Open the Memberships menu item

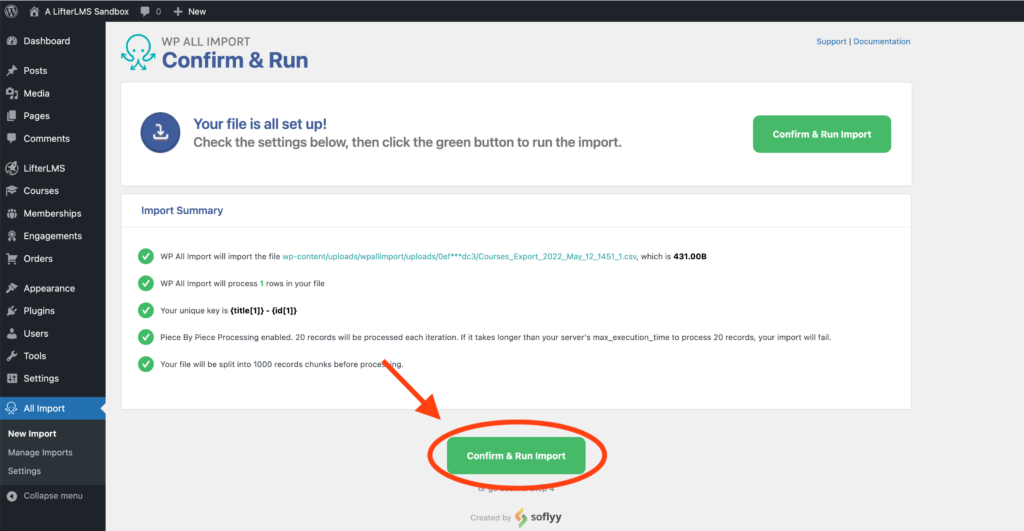pos(52,214)
